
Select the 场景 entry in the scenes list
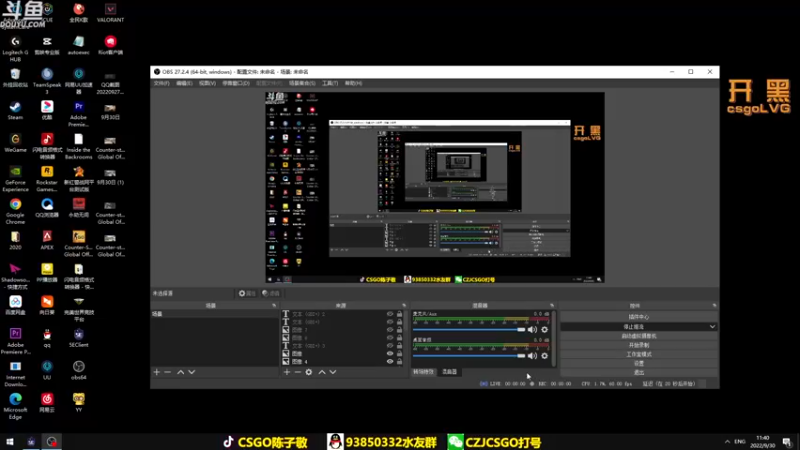click(214, 314)
